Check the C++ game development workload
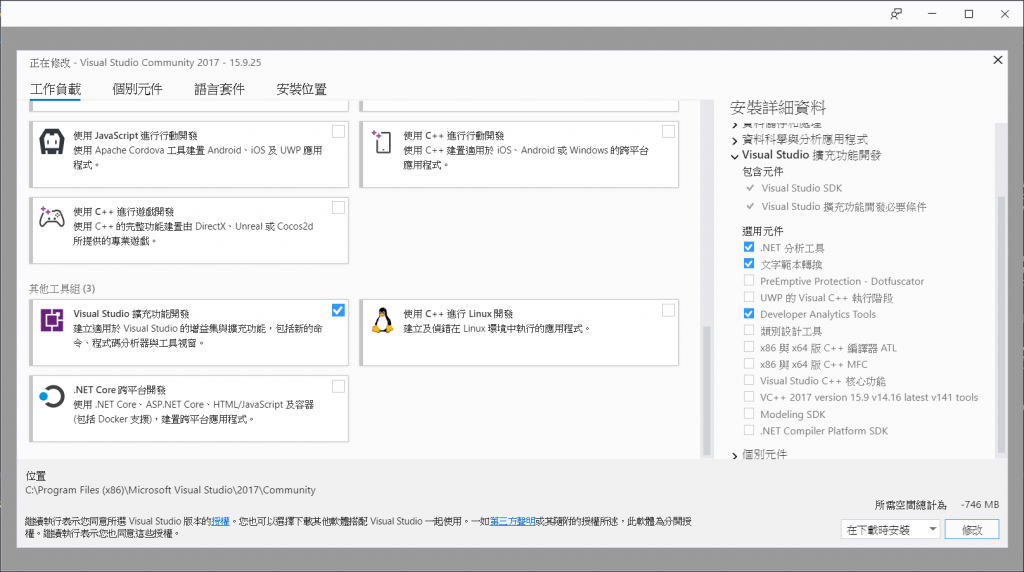This screenshot has width=1024, height=572. click(338, 208)
